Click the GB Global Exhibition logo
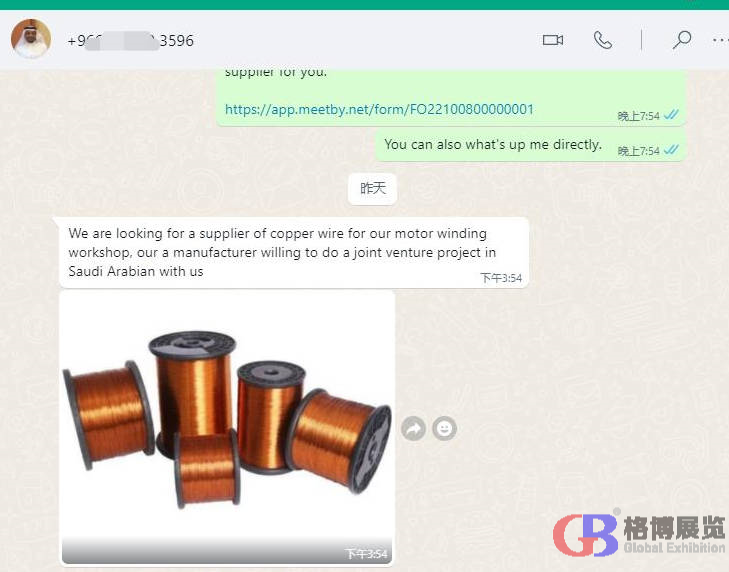729x572 pixels. click(x=640, y=534)
